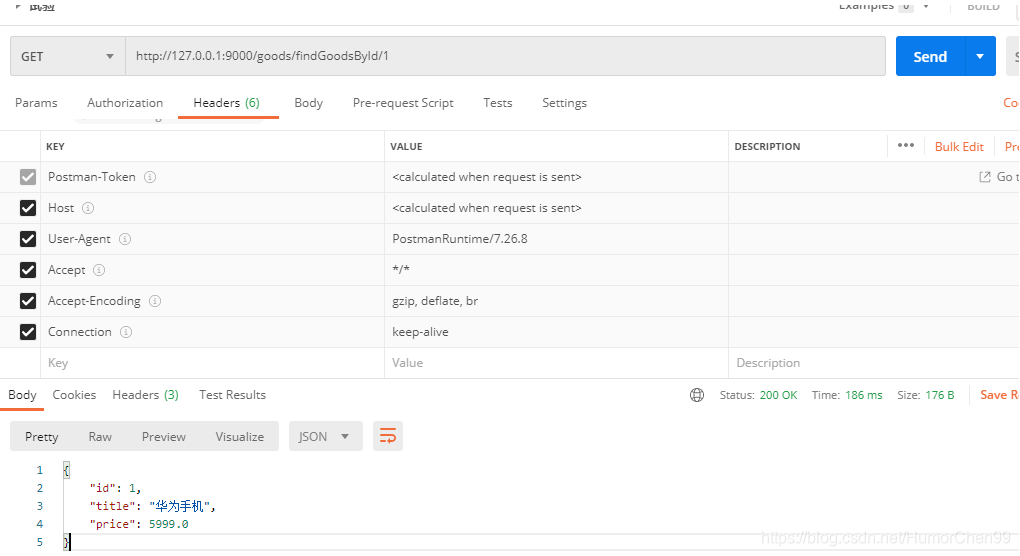Select the Pretty view mode
1020x556 pixels.
point(42,436)
